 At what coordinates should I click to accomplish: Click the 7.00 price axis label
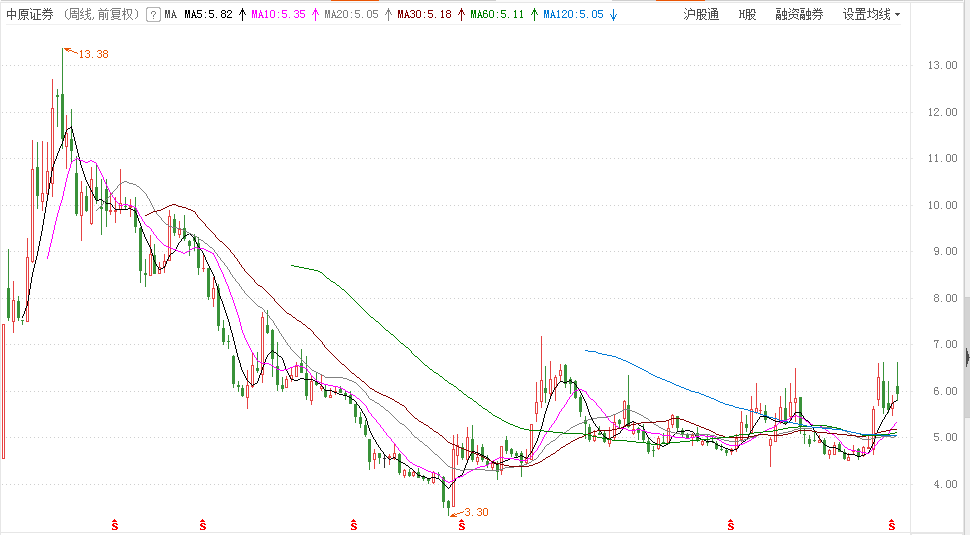945,345
